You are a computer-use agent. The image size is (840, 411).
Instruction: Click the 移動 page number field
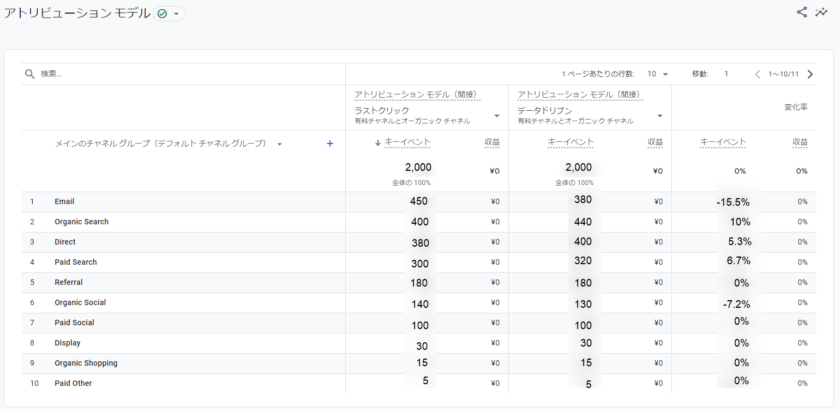click(726, 74)
